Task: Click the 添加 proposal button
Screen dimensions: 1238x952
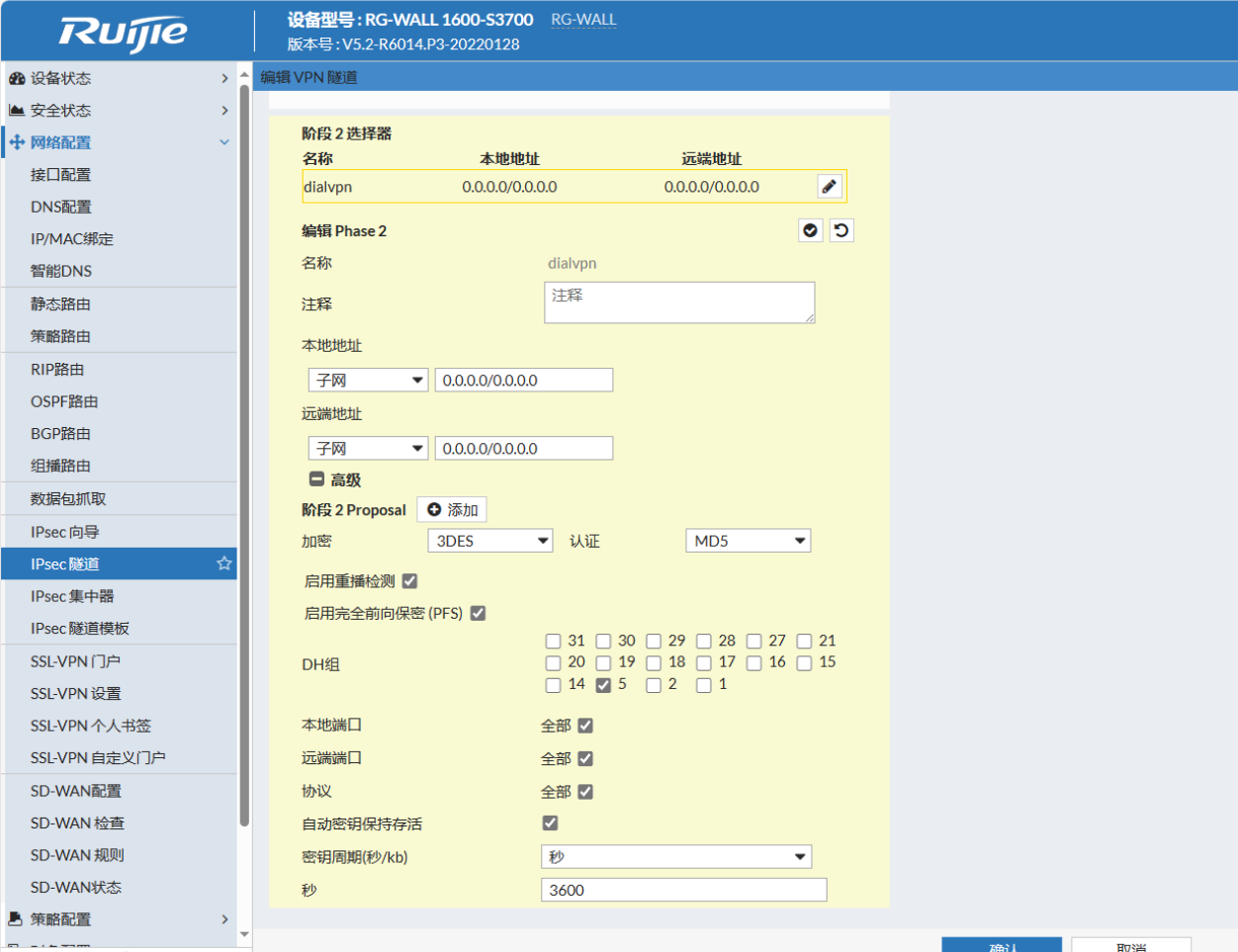Action: pos(452,509)
